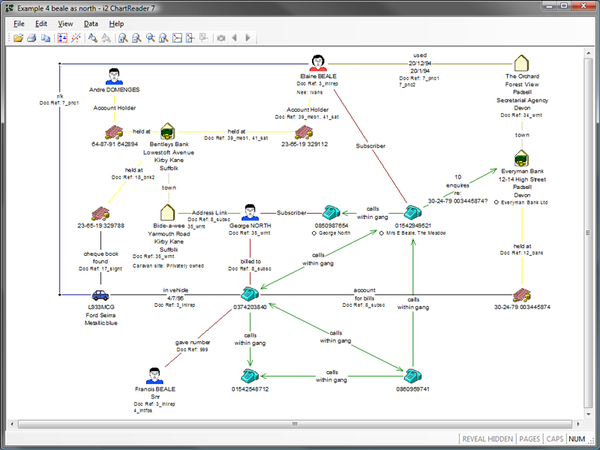Viewport: 600px width, 450px height.
Task: Click the Open folder toolbar icon
Action: pos(18,38)
